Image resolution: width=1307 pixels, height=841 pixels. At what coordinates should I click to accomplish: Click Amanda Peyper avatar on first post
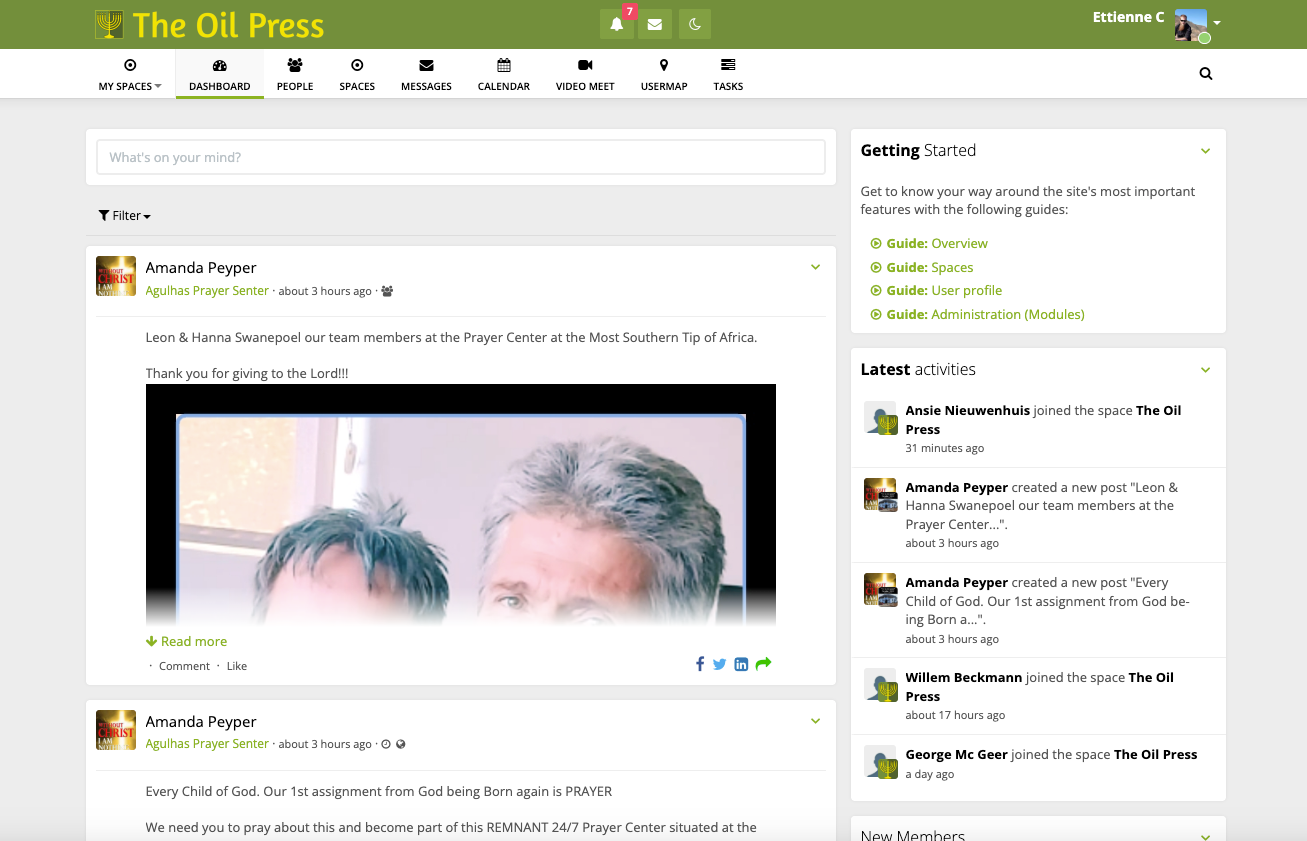coord(116,276)
